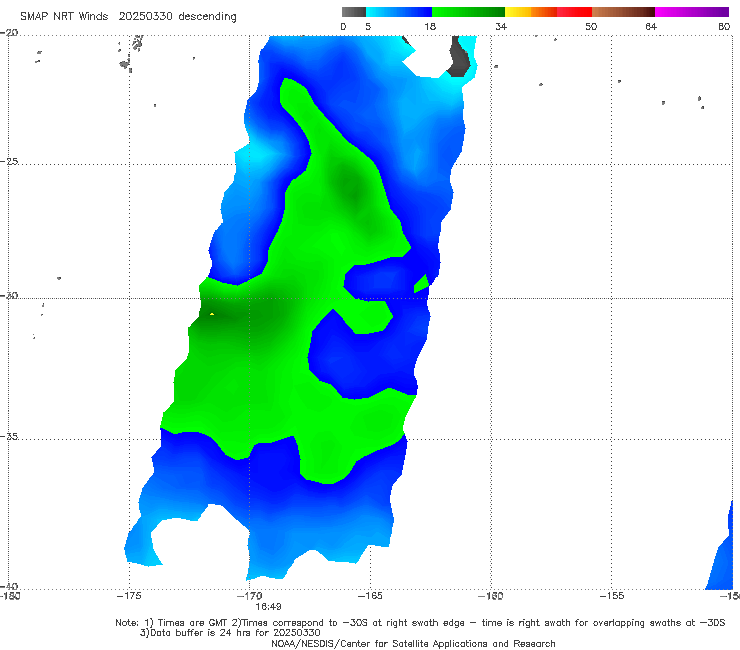740x650 pixels.
Task: Click the 16:49 swath time label
Action: [x=269, y=606]
